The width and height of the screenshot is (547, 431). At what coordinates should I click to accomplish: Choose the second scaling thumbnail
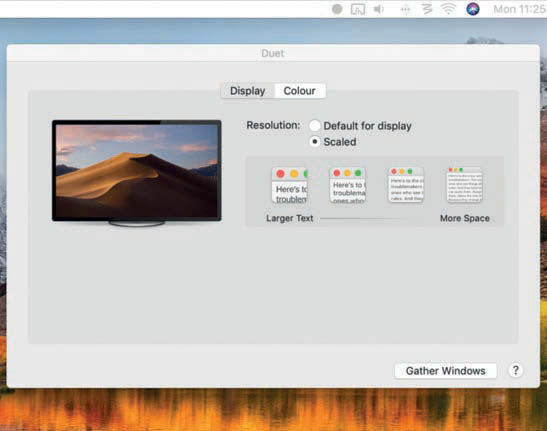click(x=348, y=185)
